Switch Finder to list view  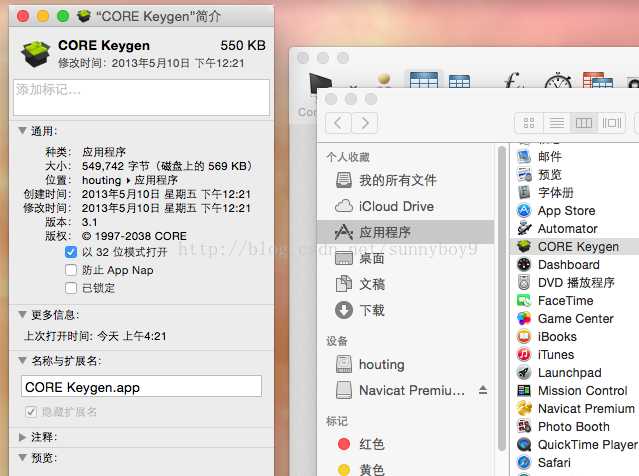(x=556, y=123)
